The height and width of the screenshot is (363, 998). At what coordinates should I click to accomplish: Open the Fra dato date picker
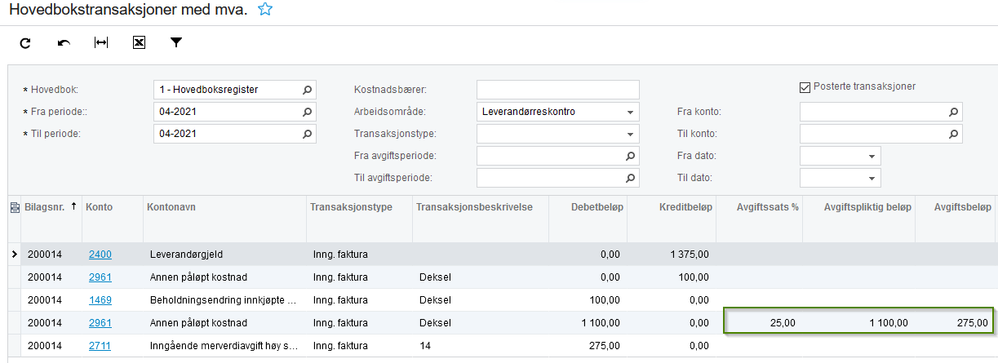871,156
